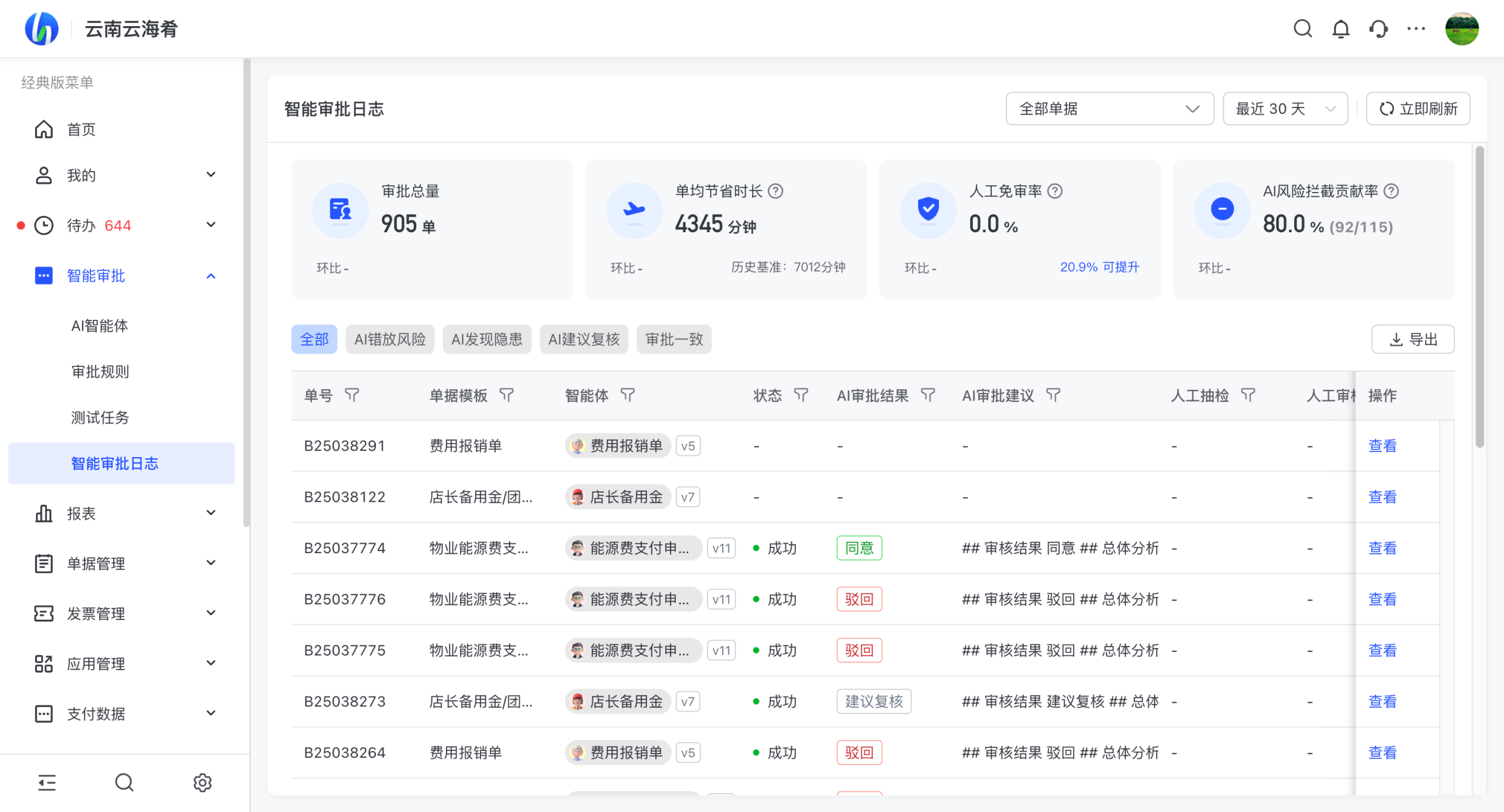Click the 立即刷新 button
Screen dimensions: 1504x812
(x=1418, y=109)
